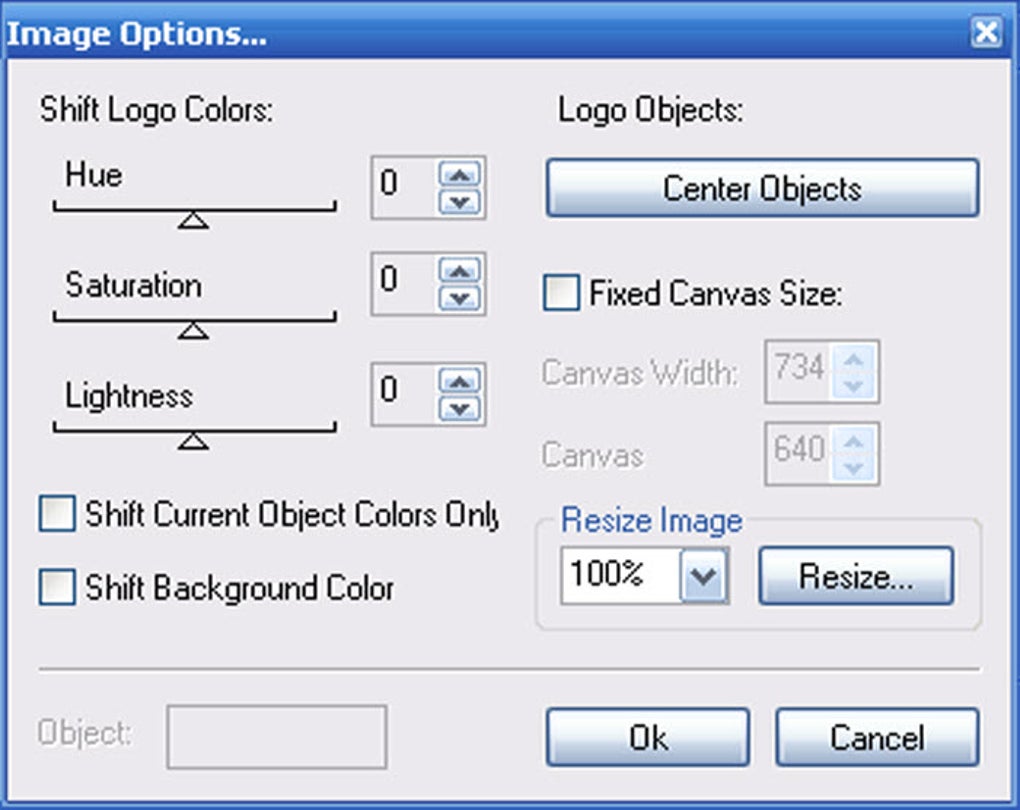Click the Hue decrement down arrow
1020x810 pixels.
point(459,201)
